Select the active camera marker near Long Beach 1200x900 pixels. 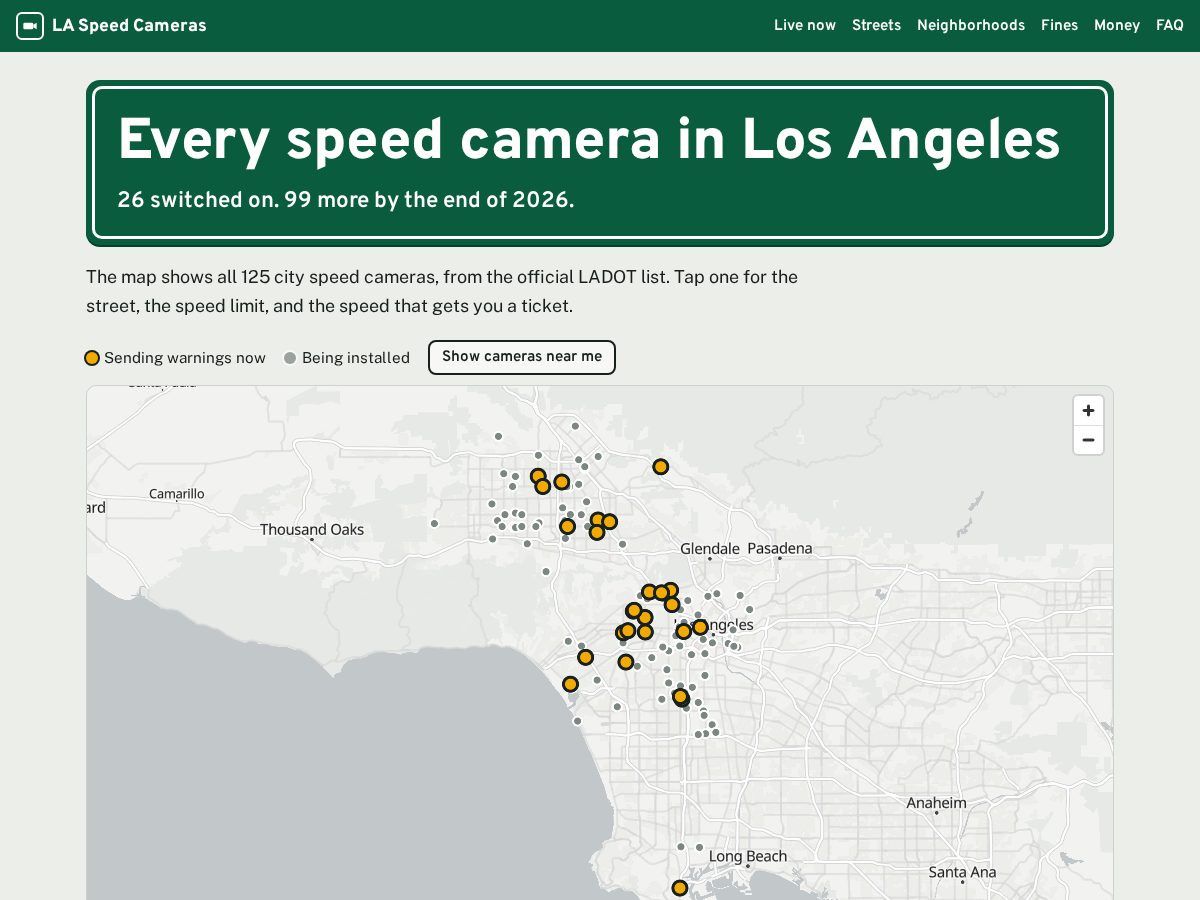click(680, 888)
